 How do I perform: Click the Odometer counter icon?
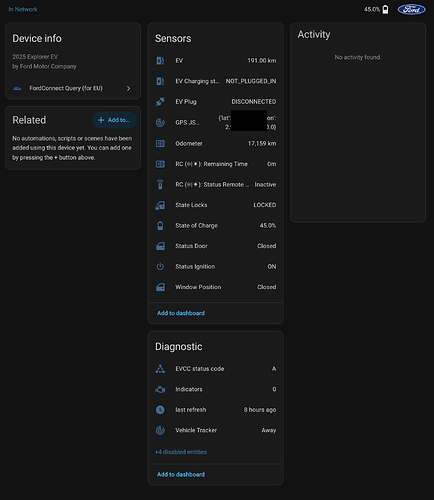point(160,144)
